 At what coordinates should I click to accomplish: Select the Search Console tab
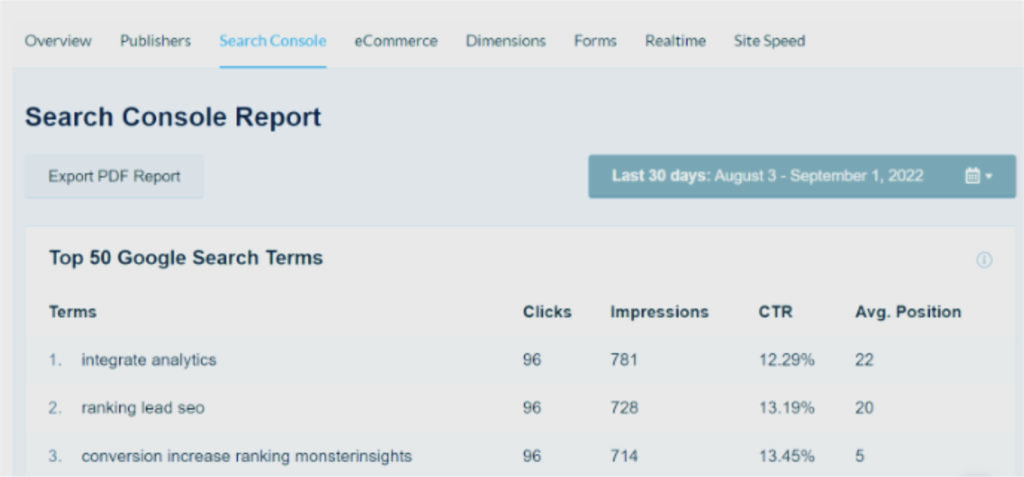273,41
